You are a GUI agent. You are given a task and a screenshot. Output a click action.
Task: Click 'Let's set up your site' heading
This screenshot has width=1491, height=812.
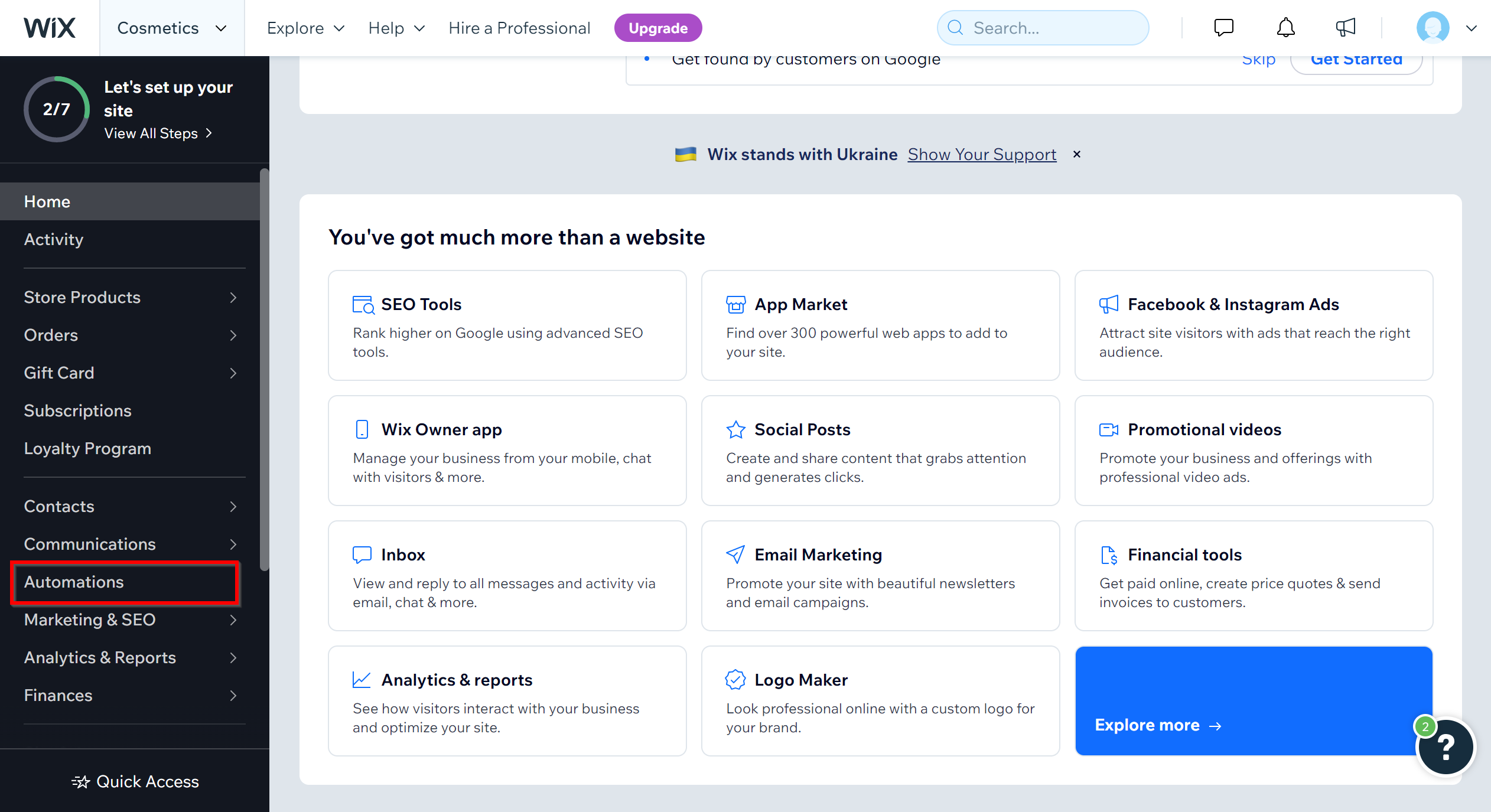168,99
